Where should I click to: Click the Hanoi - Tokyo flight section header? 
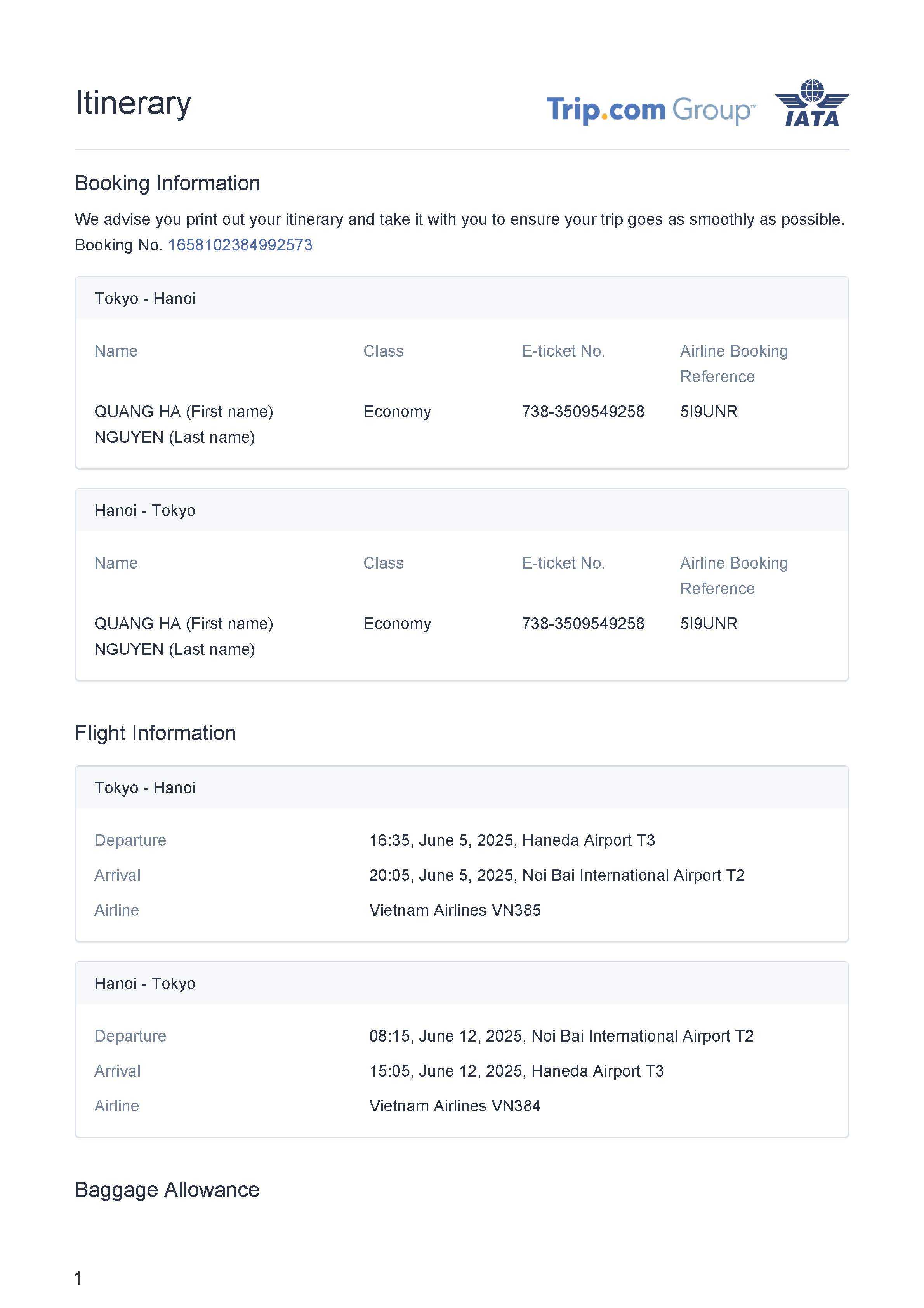click(x=145, y=984)
